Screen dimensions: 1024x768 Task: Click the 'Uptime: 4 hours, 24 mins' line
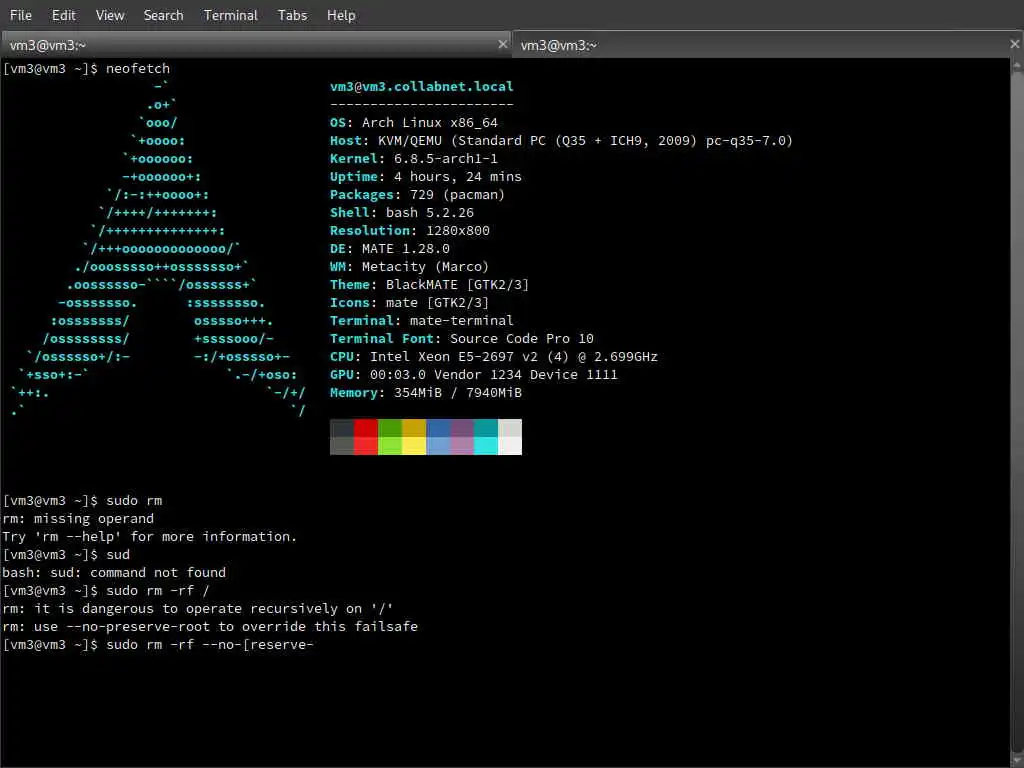coord(426,176)
